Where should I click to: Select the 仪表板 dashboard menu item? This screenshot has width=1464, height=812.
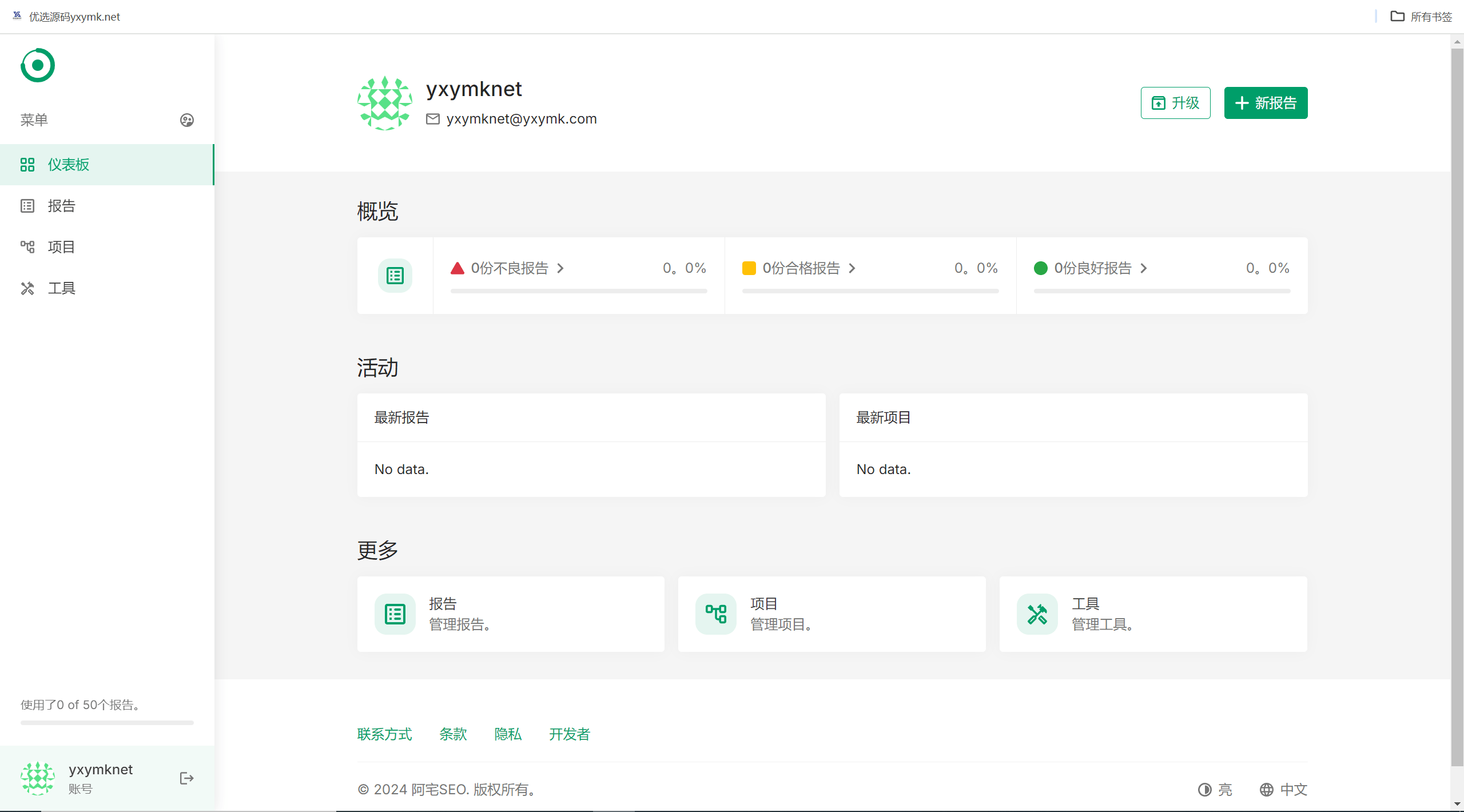tap(107, 165)
